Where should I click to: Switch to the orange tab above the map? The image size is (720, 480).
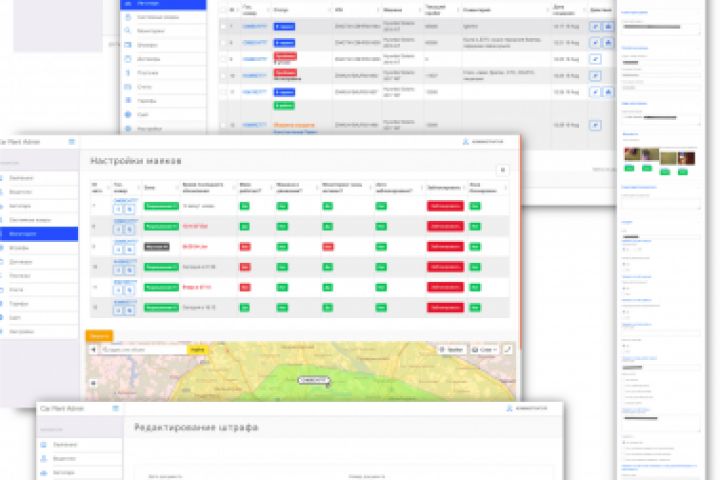tap(99, 336)
